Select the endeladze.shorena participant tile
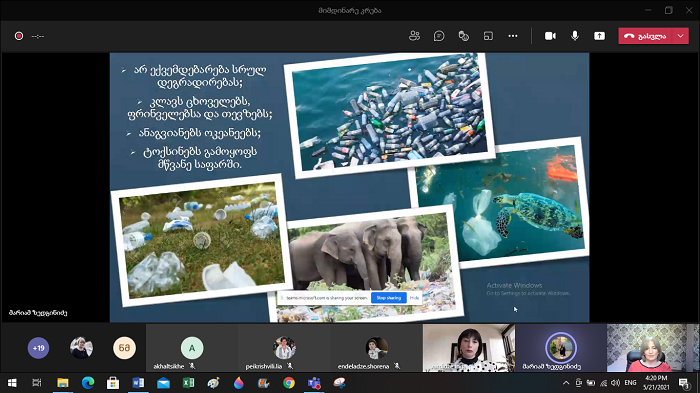Viewport: 700px width, 393px height. pos(376,348)
